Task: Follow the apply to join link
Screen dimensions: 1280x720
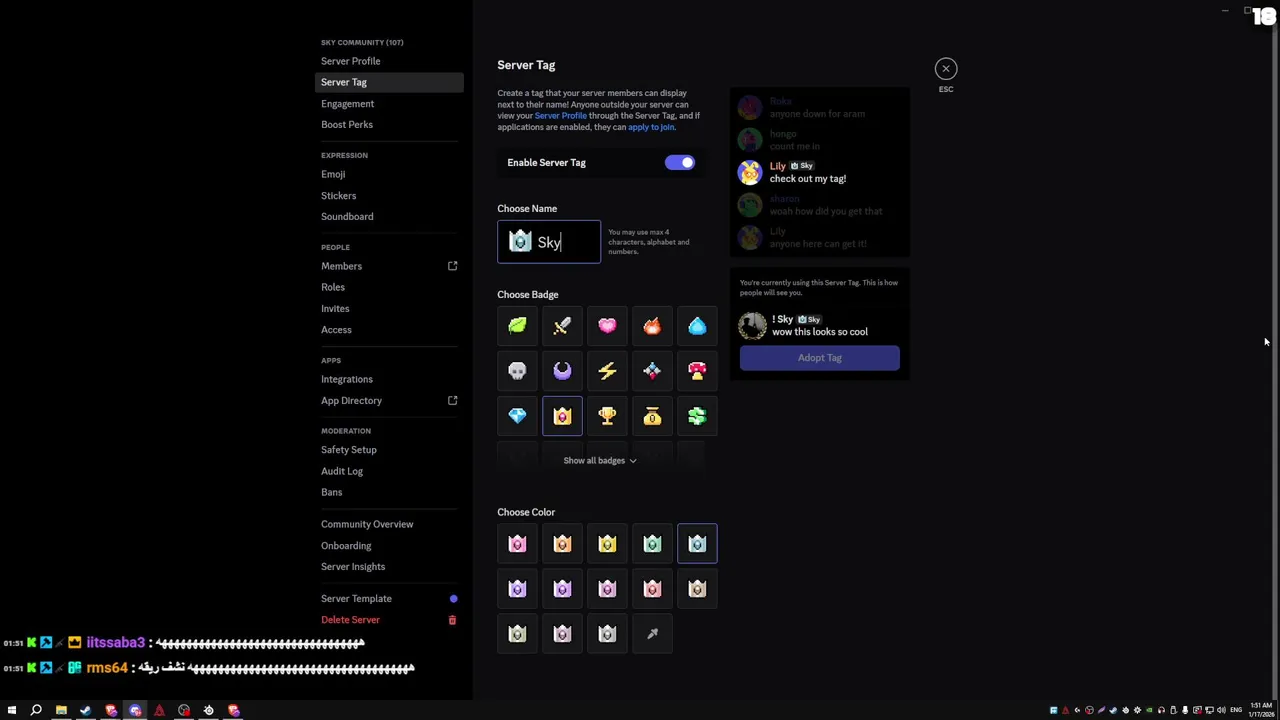Action: 651,127
